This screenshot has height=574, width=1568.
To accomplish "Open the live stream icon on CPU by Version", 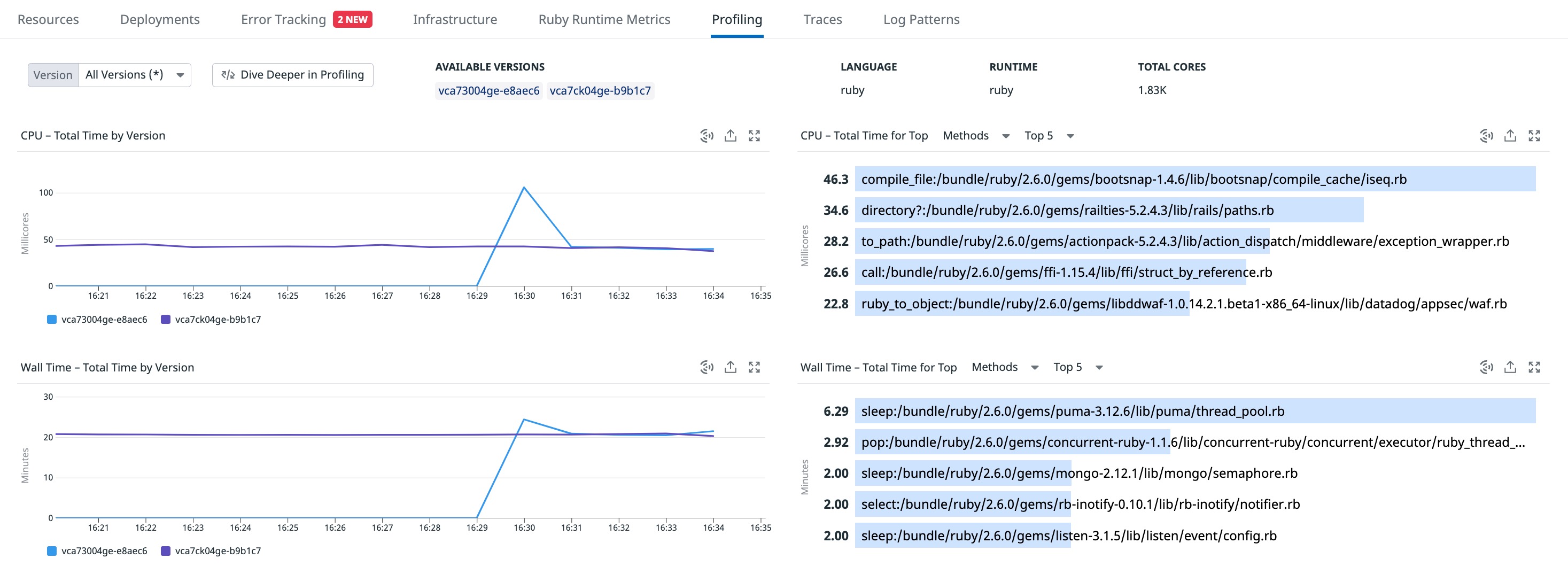I will 706,136.
